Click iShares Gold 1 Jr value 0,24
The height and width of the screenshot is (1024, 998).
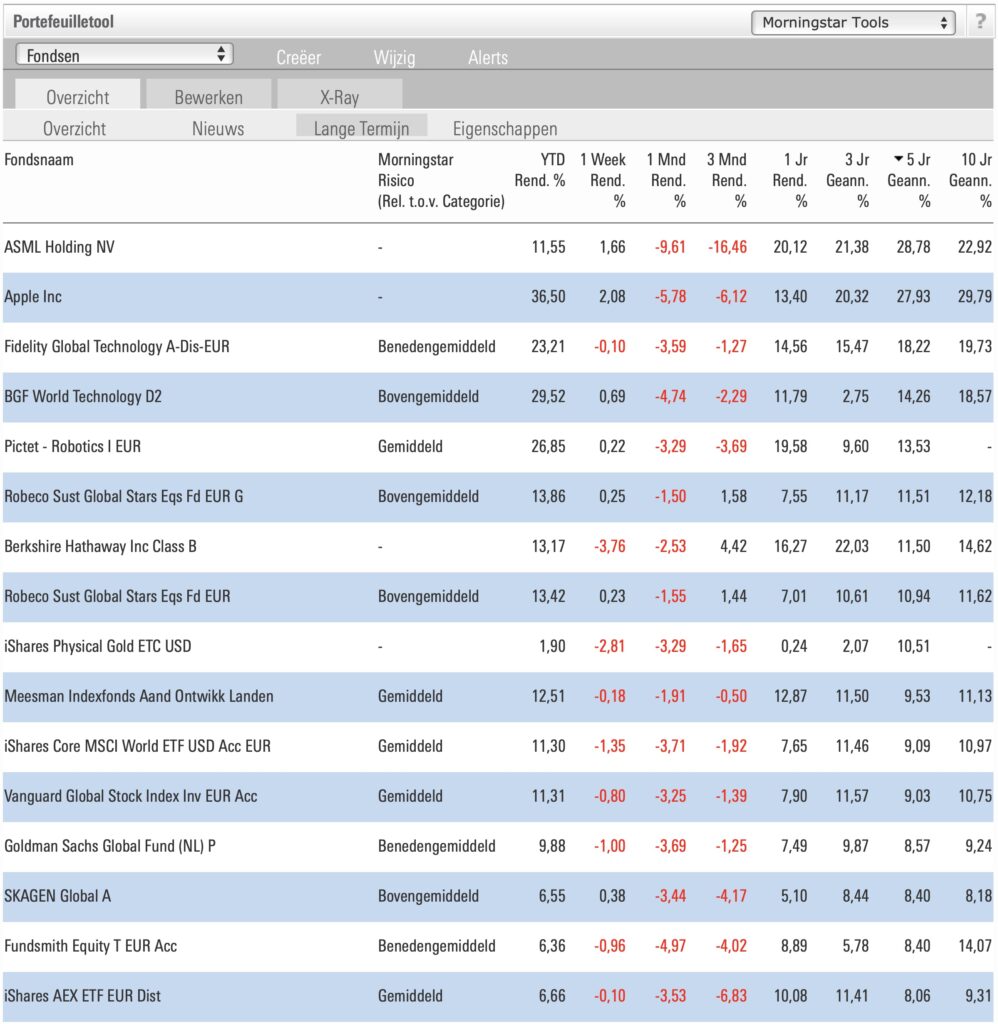[x=794, y=646]
